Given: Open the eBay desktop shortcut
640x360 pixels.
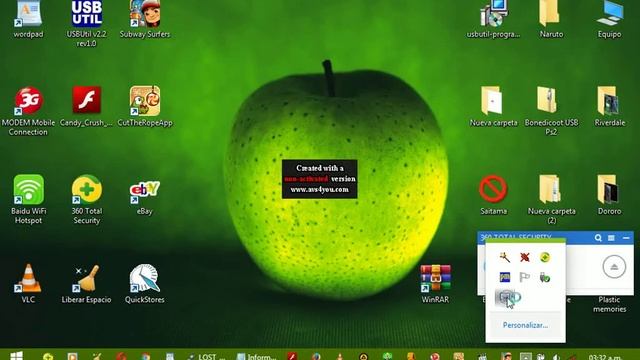Looking at the screenshot, I should (x=145, y=197).
